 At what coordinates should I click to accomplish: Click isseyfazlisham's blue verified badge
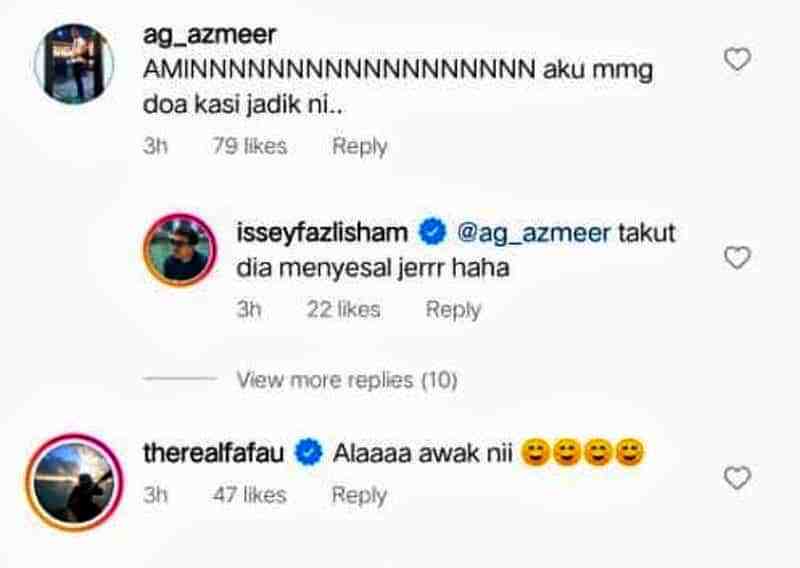pos(433,232)
